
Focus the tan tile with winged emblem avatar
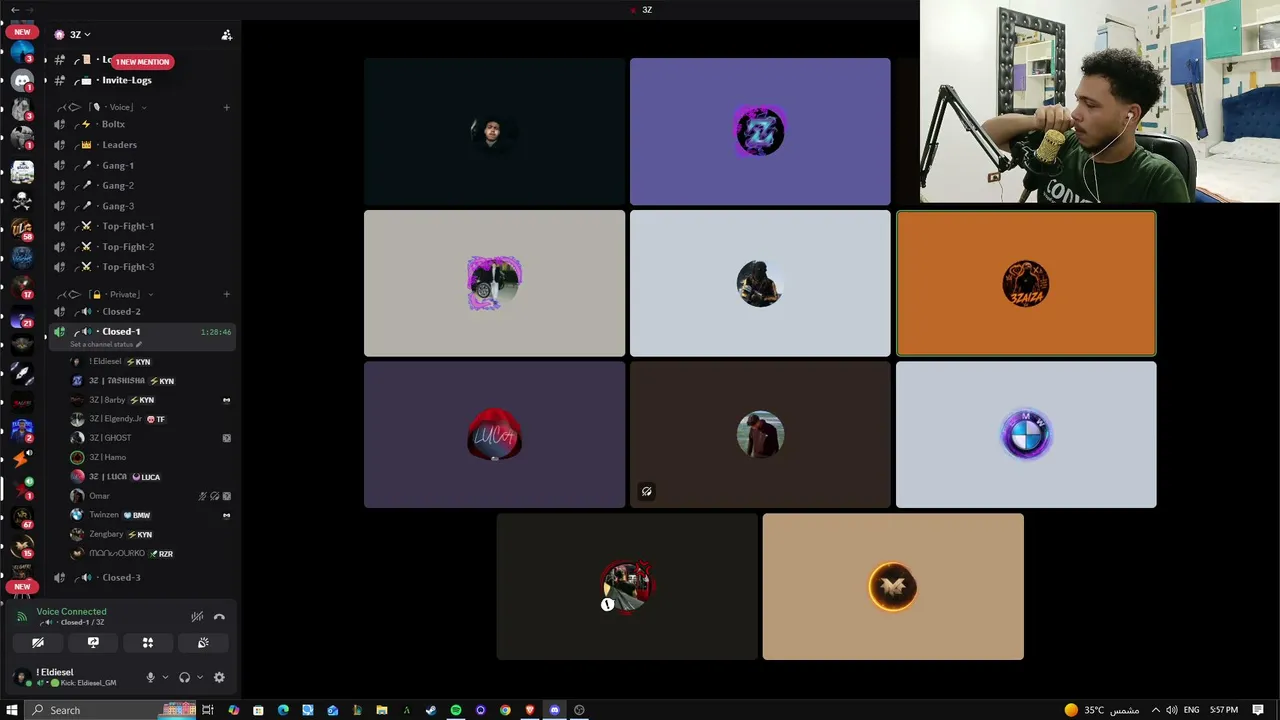893,587
